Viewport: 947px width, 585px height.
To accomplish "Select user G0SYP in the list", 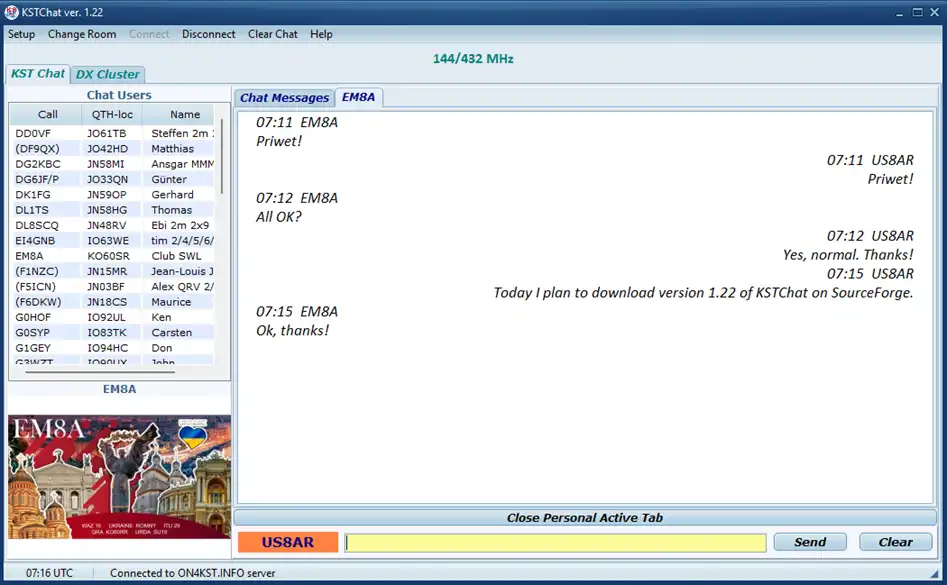I will click(33, 332).
